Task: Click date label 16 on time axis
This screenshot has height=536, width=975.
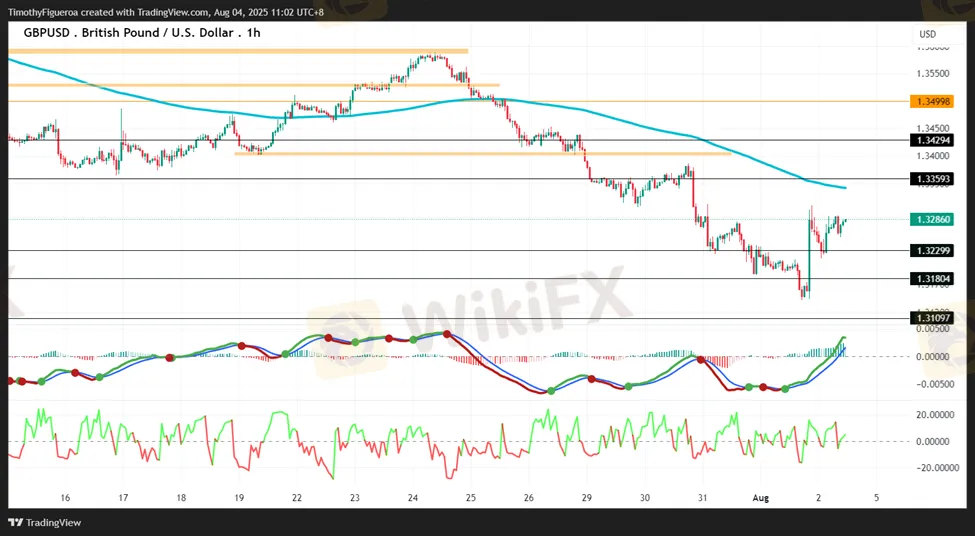Action: coord(65,498)
